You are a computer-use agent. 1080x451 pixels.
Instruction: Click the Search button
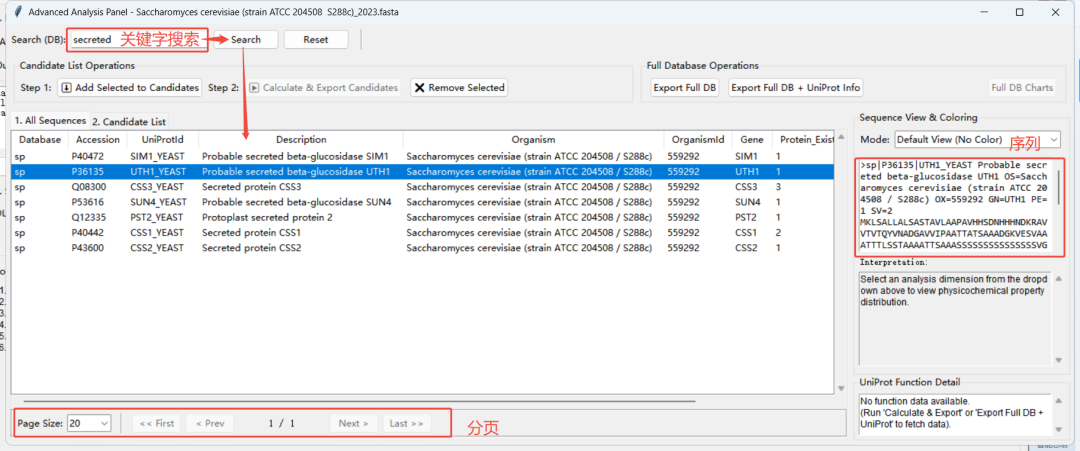(246, 40)
